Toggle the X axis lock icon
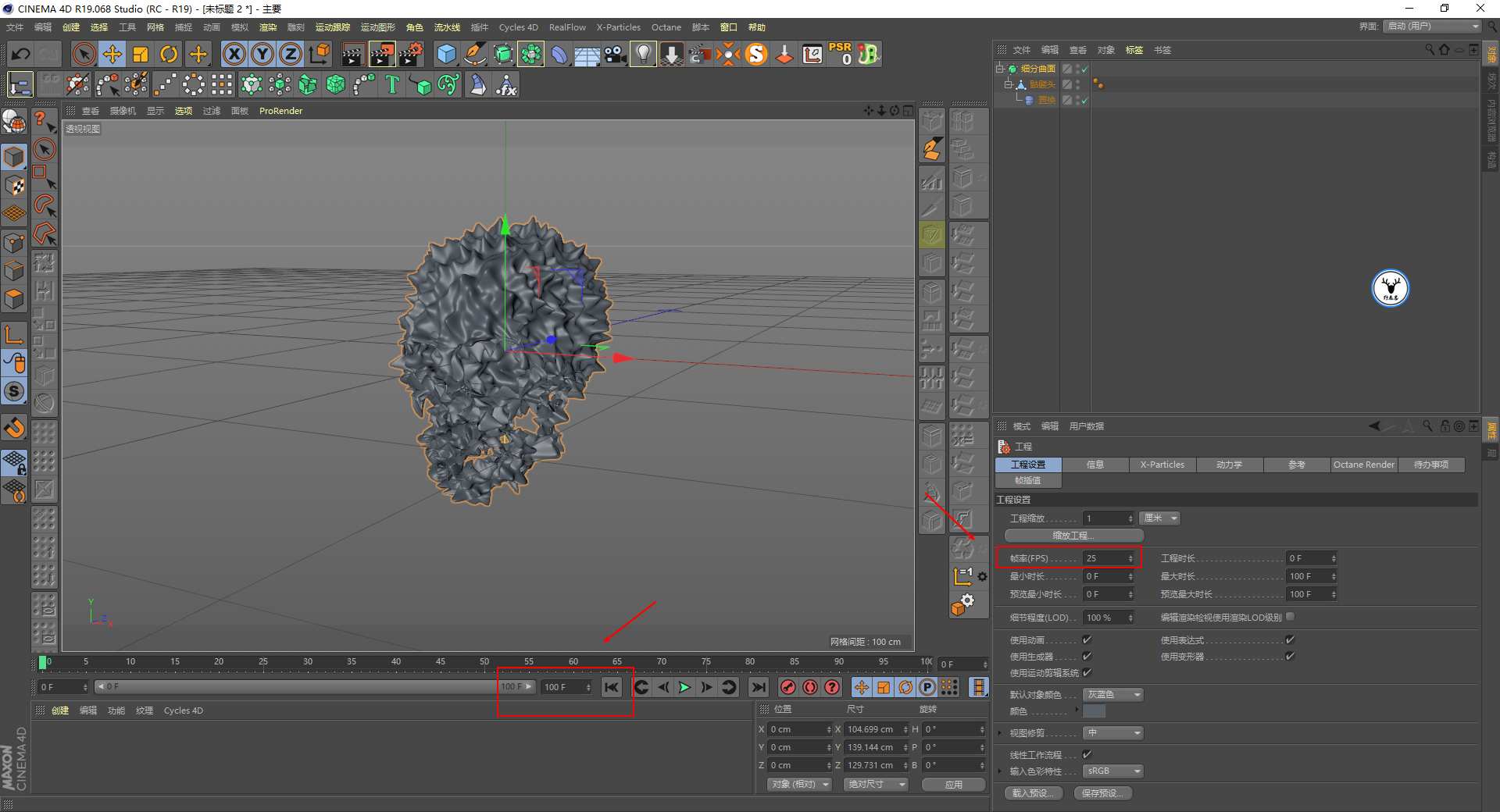 (x=234, y=54)
